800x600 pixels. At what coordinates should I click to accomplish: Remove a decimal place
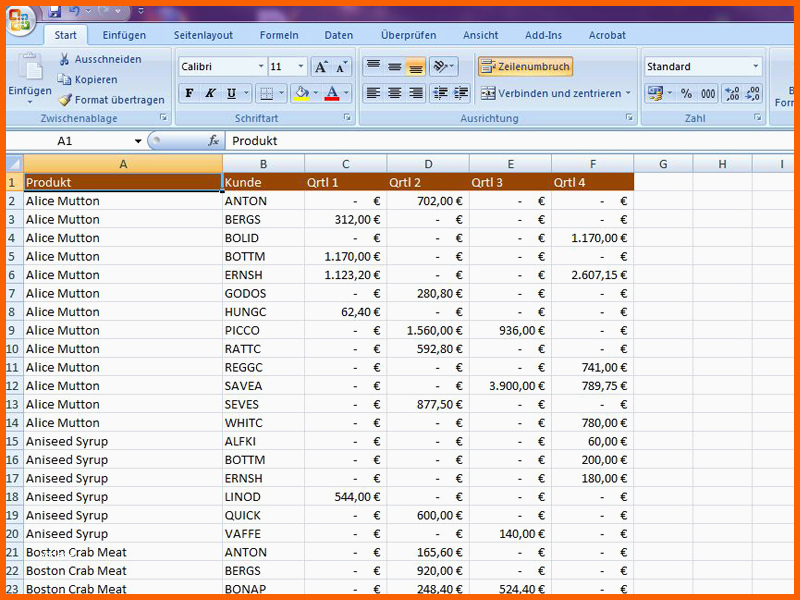coord(753,94)
